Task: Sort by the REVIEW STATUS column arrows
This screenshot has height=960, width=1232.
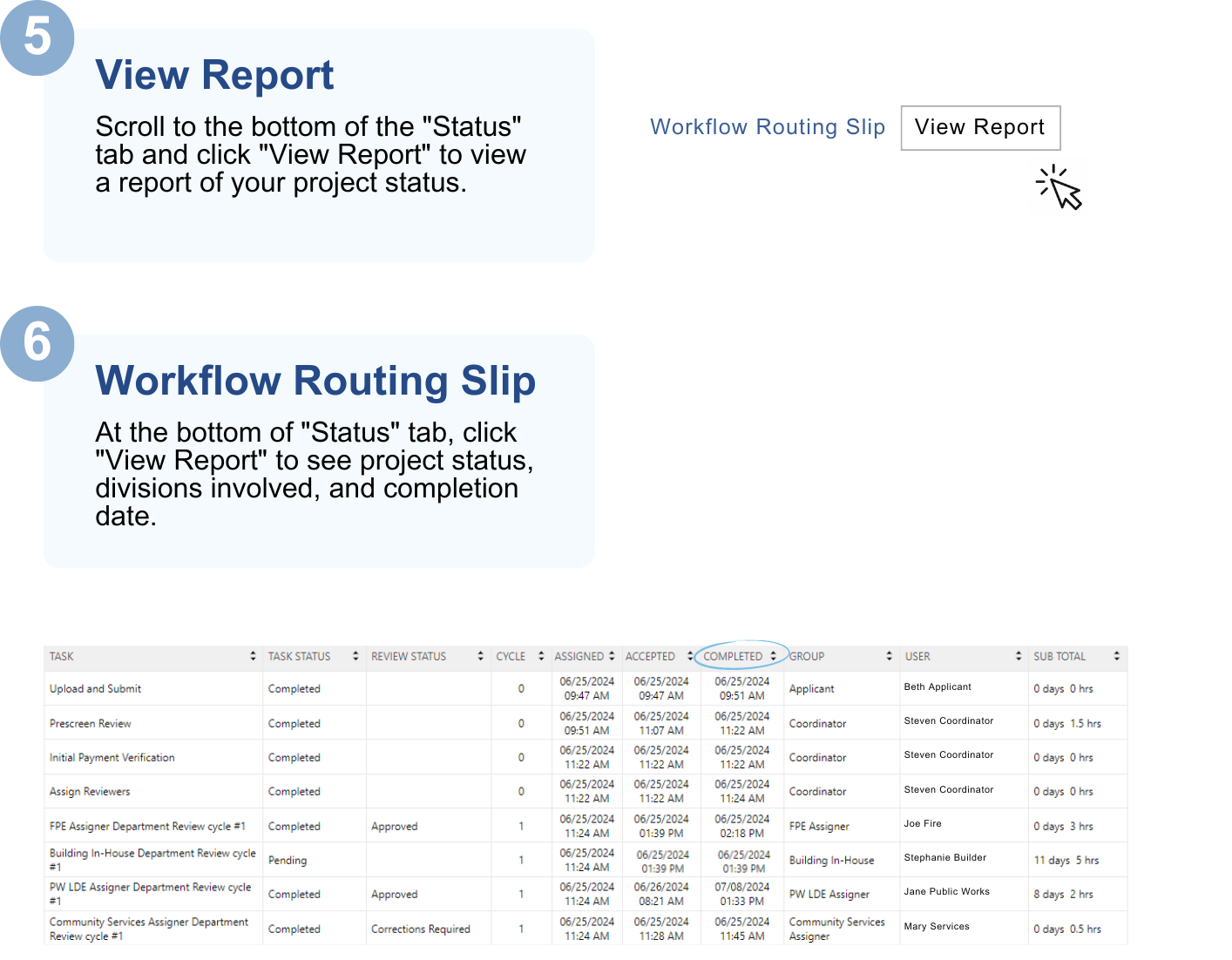Action: [x=480, y=656]
